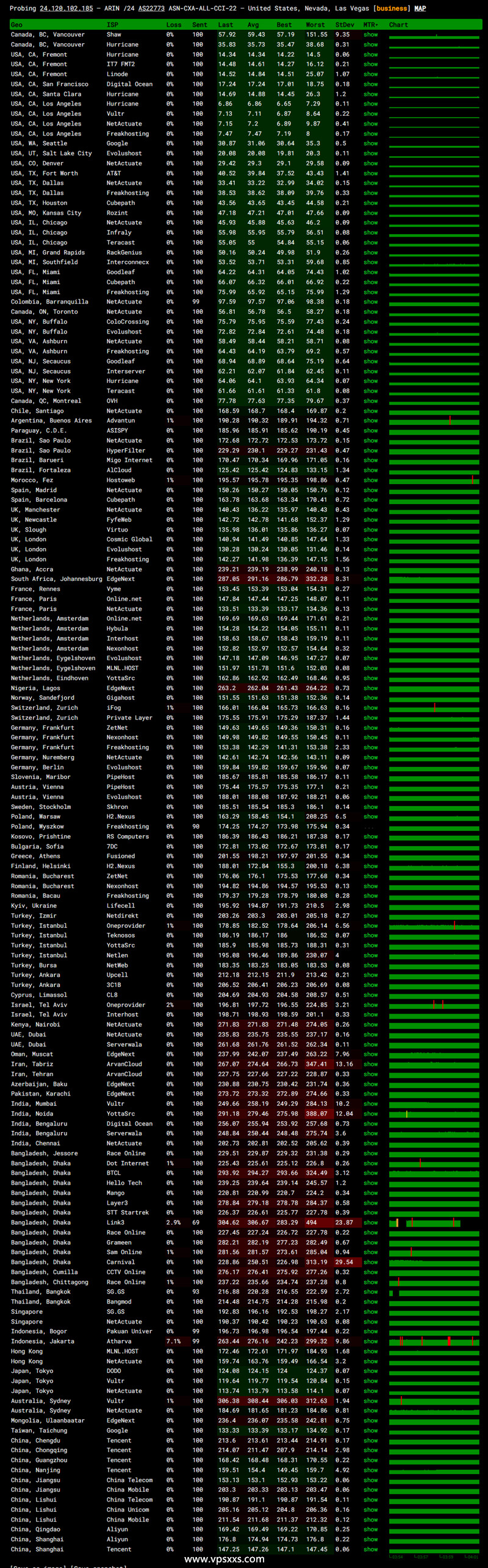Click the Bangkok SG.GS latency chart
Viewport: 488px width, 1568px height.
click(x=434, y=1292)
